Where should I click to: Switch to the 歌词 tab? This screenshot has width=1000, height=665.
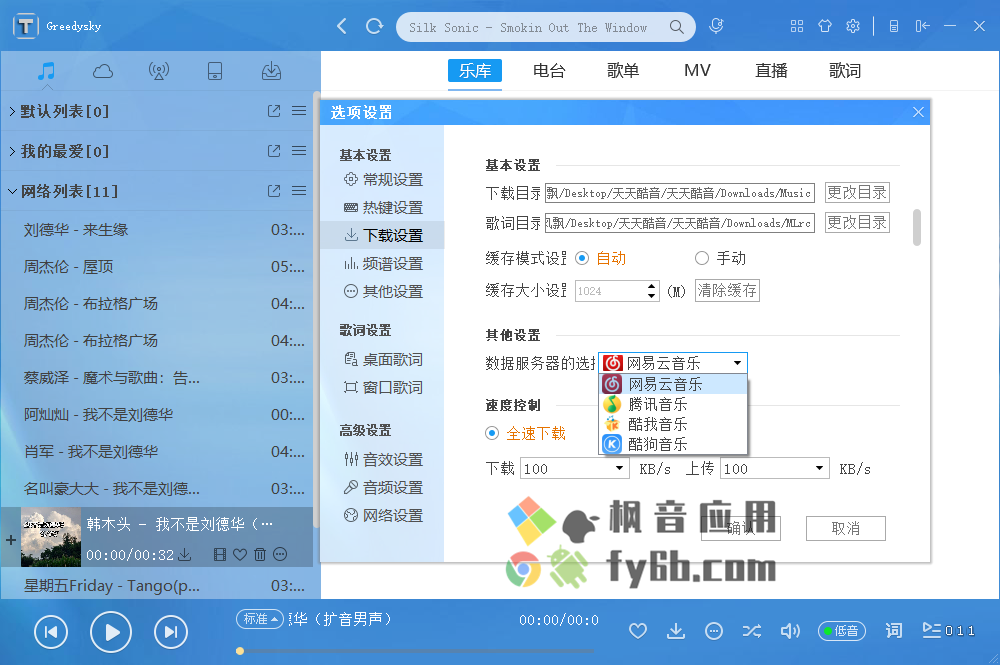(x=845, y=71)
